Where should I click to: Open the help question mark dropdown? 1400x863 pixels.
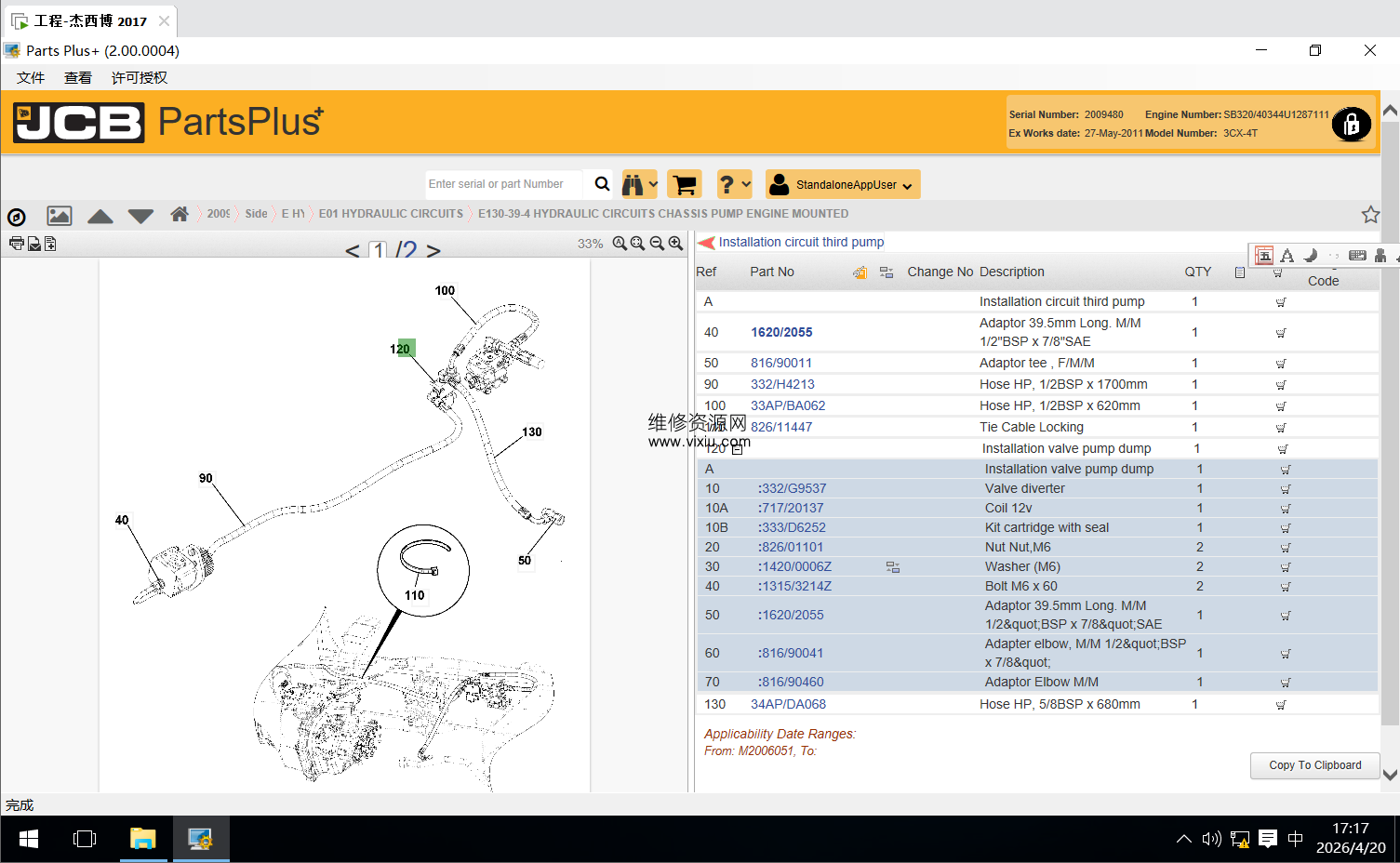734,184
